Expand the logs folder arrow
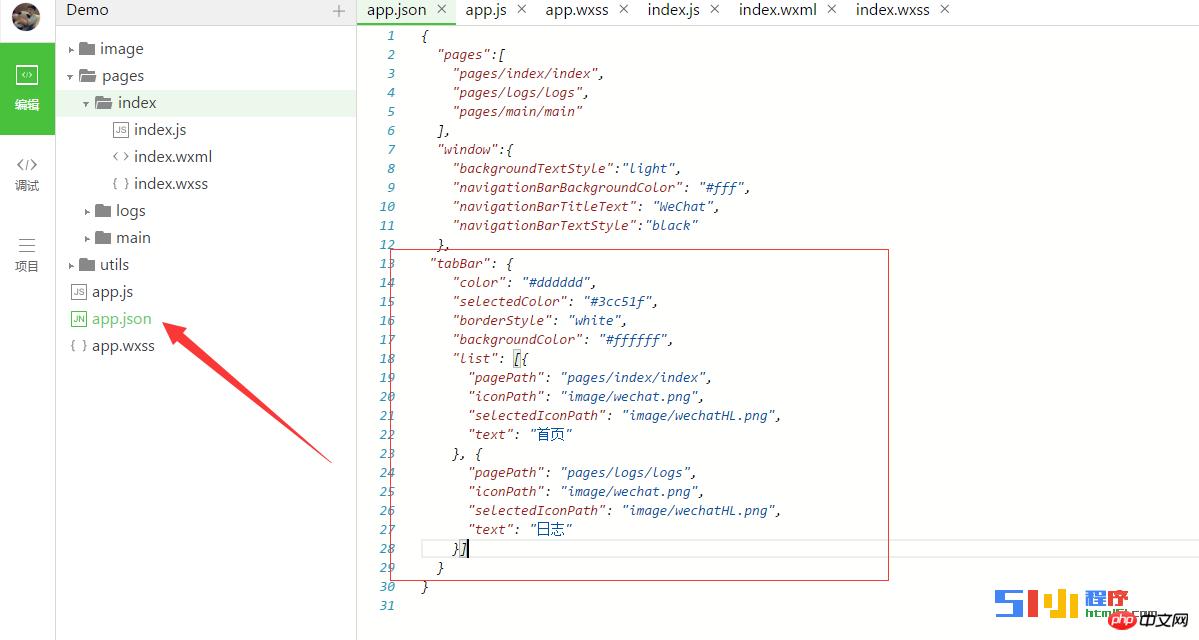 pyautogui.click(x=88, y=211)
